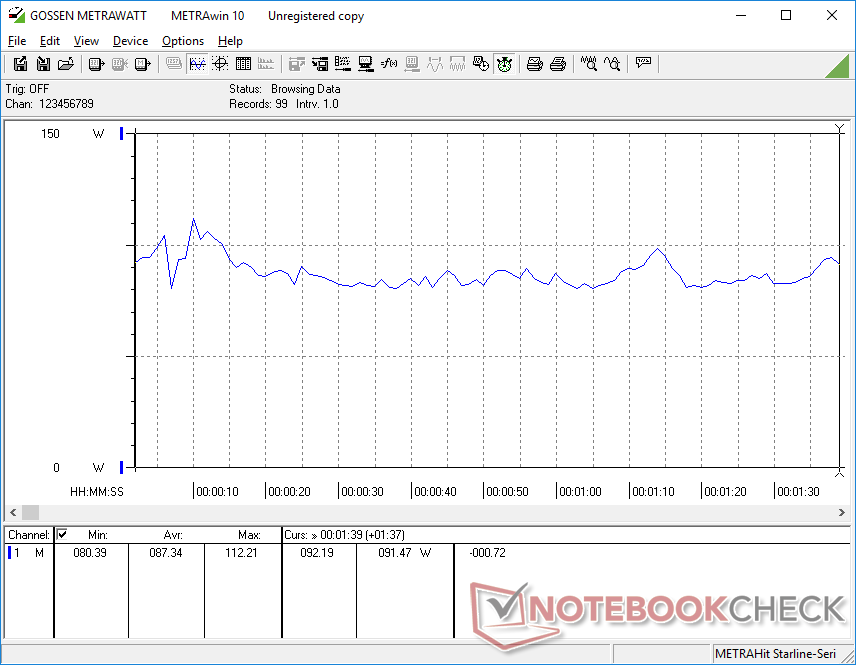The height and width of the screenshot is (665, 856).
Task: Click the Records: 99 text
Action: click(x=258, y=104)
